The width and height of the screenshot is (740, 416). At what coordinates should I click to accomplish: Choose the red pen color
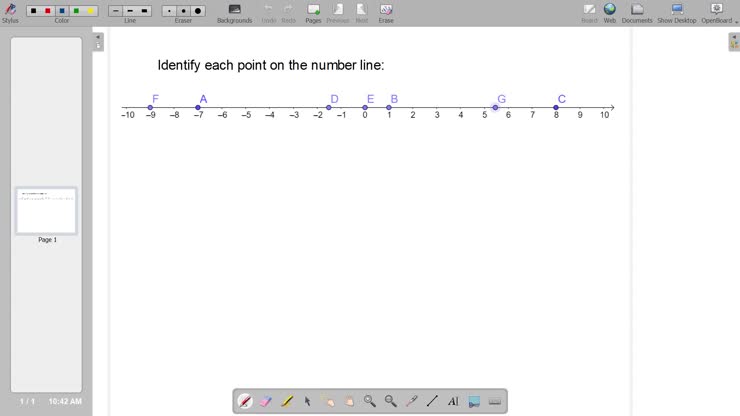point(48,10)
